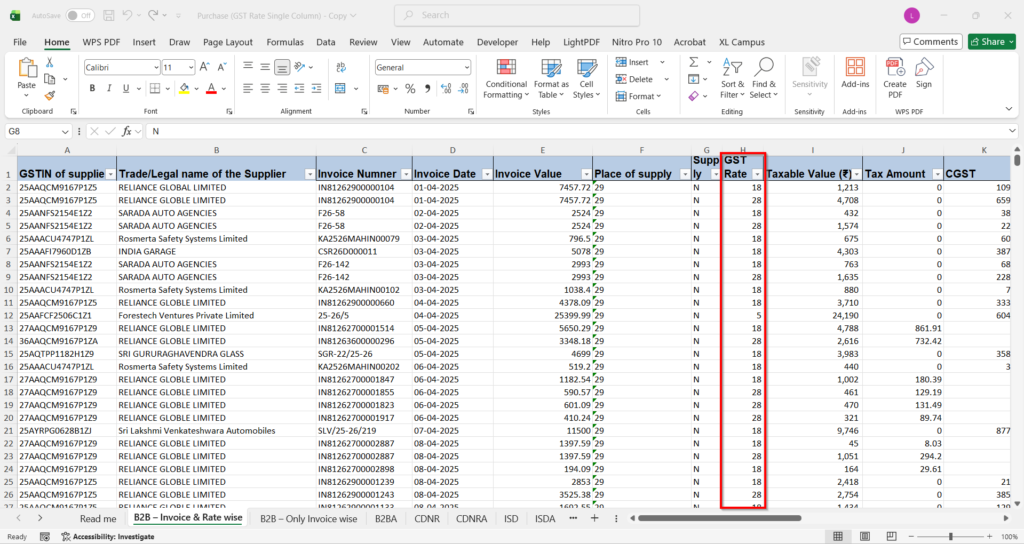The height and width of the screenshot is (544, 1024).
Task: Open the File menu
Action: pos(20,42)
